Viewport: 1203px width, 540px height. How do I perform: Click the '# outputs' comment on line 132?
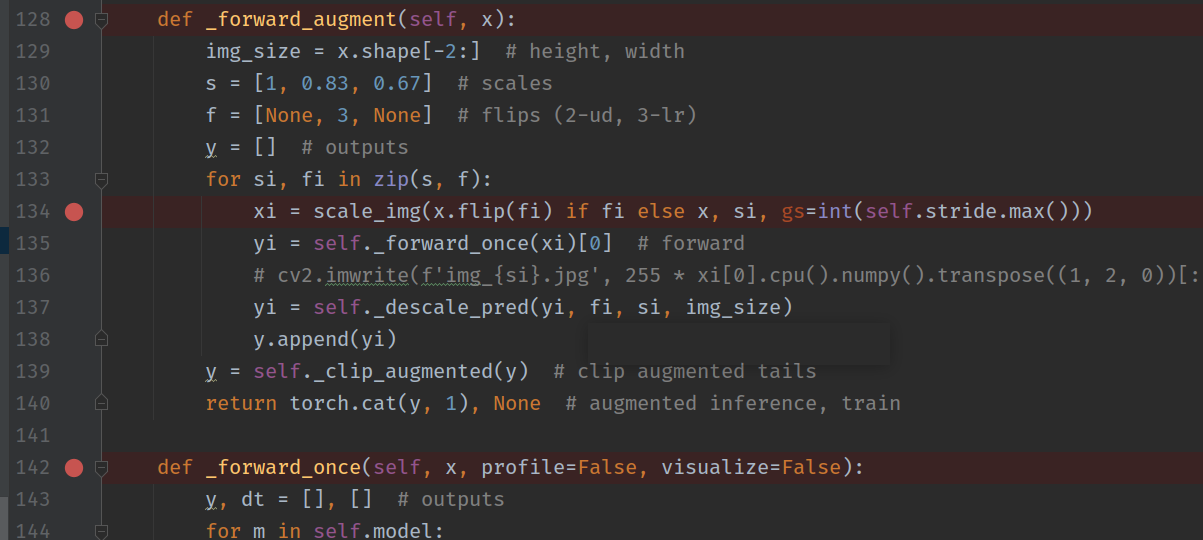click(354, 147)
